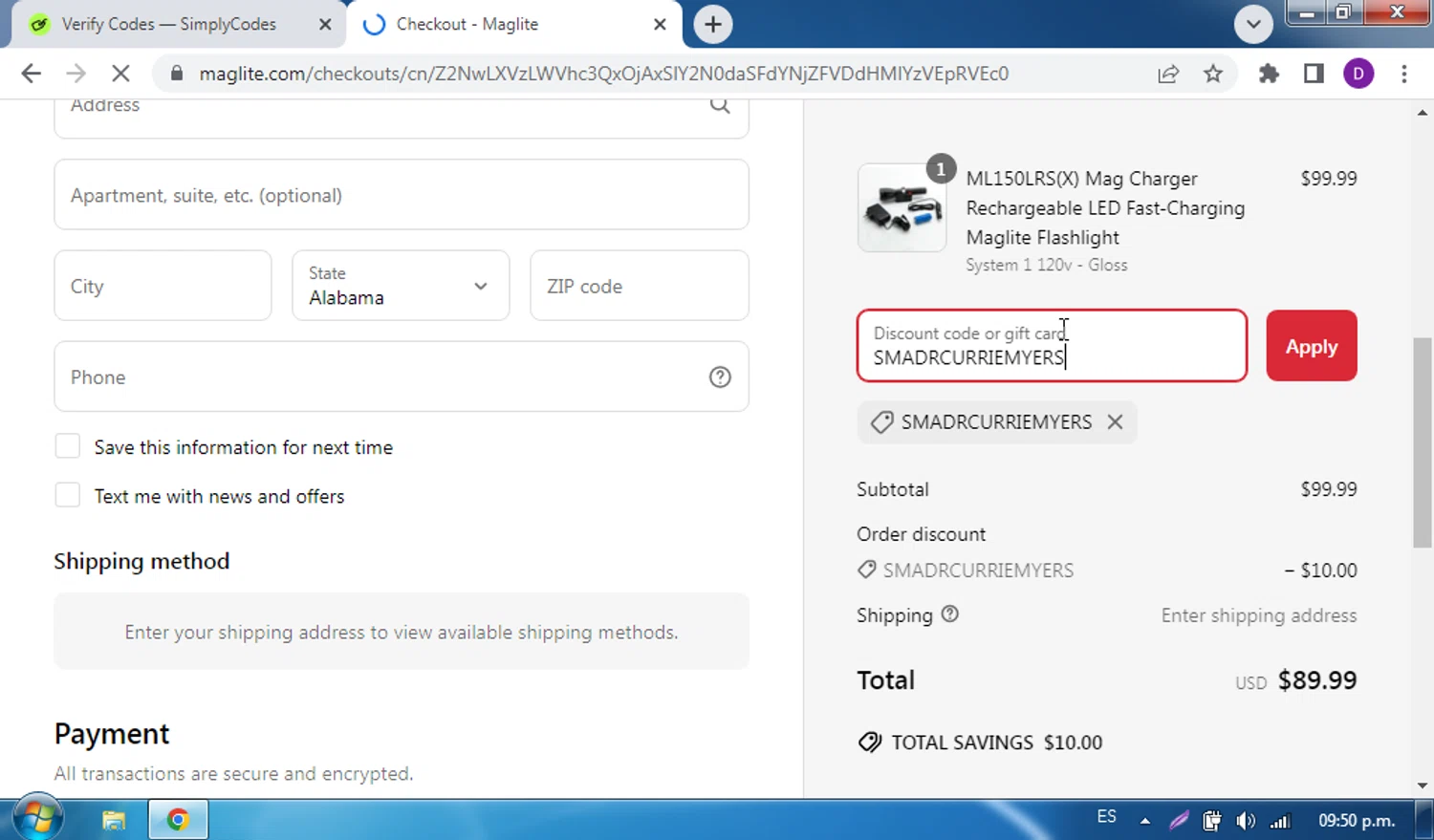The width and height of the screenshot is (1434, 840).
Task: Open the profile avatar D
Action: (1358, 74)
